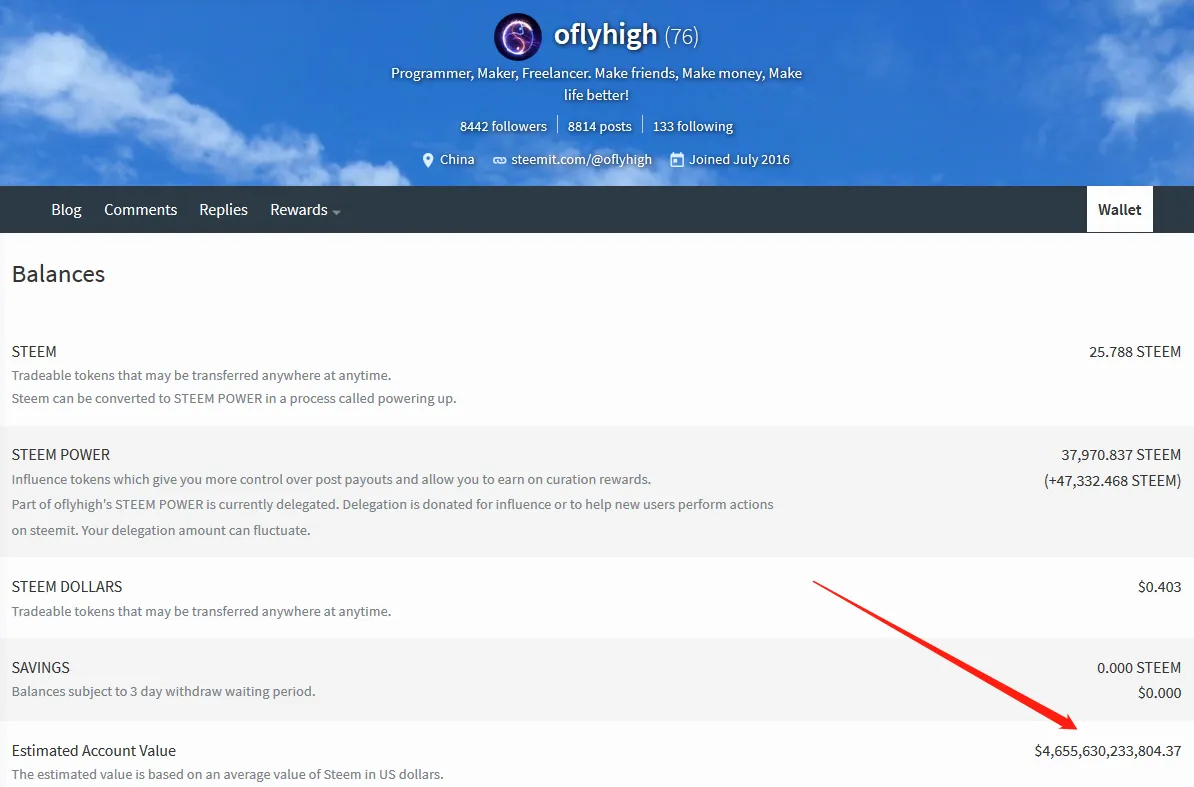Click the oflyhigh profile avatar

518,37
